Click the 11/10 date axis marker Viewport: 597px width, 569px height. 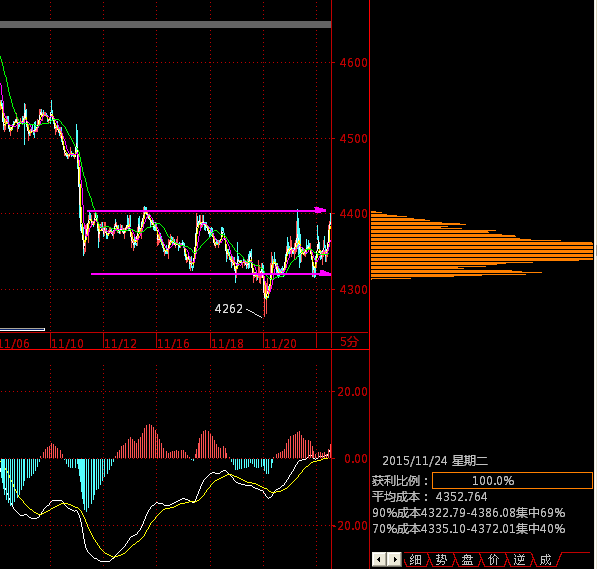point(67,344)
